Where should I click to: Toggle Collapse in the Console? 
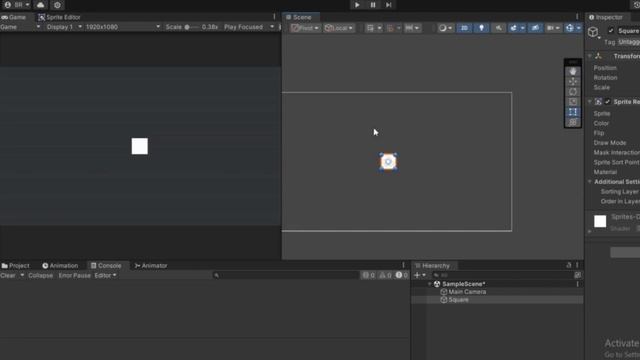(40, 276)
